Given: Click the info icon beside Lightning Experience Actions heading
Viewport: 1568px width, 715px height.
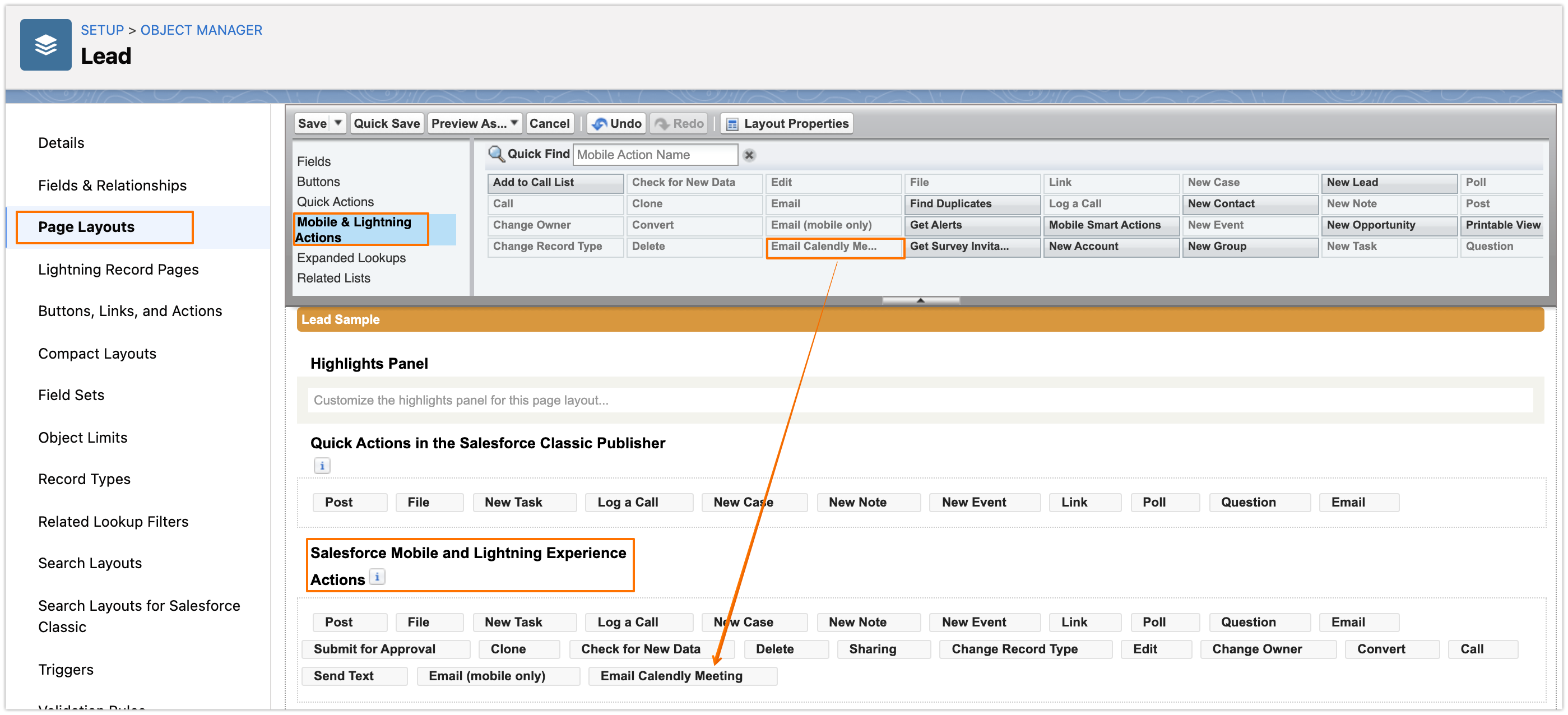Looking at the screenshot, I should click(x=377, y=577).
